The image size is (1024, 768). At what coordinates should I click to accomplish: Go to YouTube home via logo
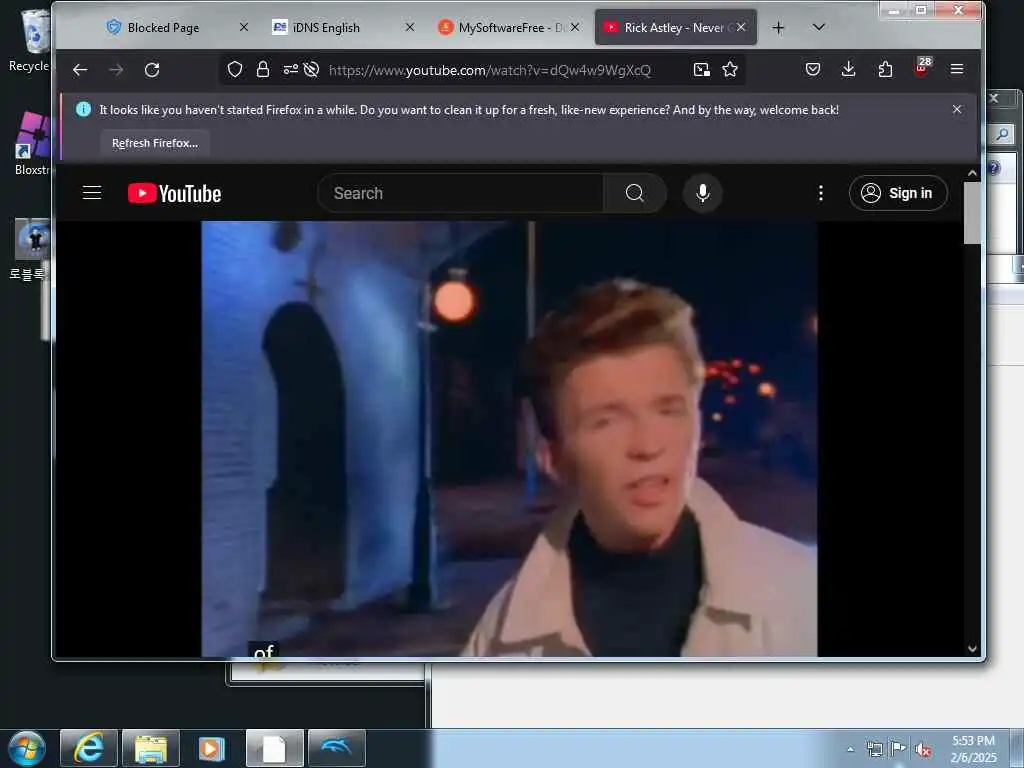click(174, 193)
